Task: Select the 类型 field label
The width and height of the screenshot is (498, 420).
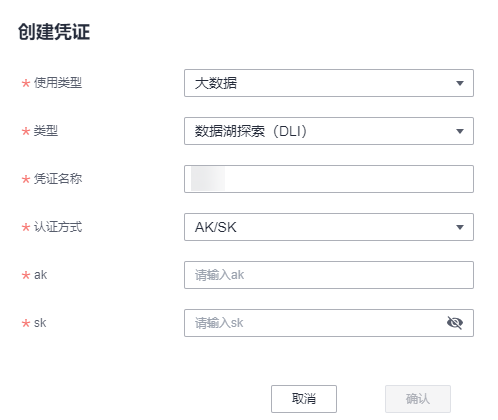Action: pos(46,131)
